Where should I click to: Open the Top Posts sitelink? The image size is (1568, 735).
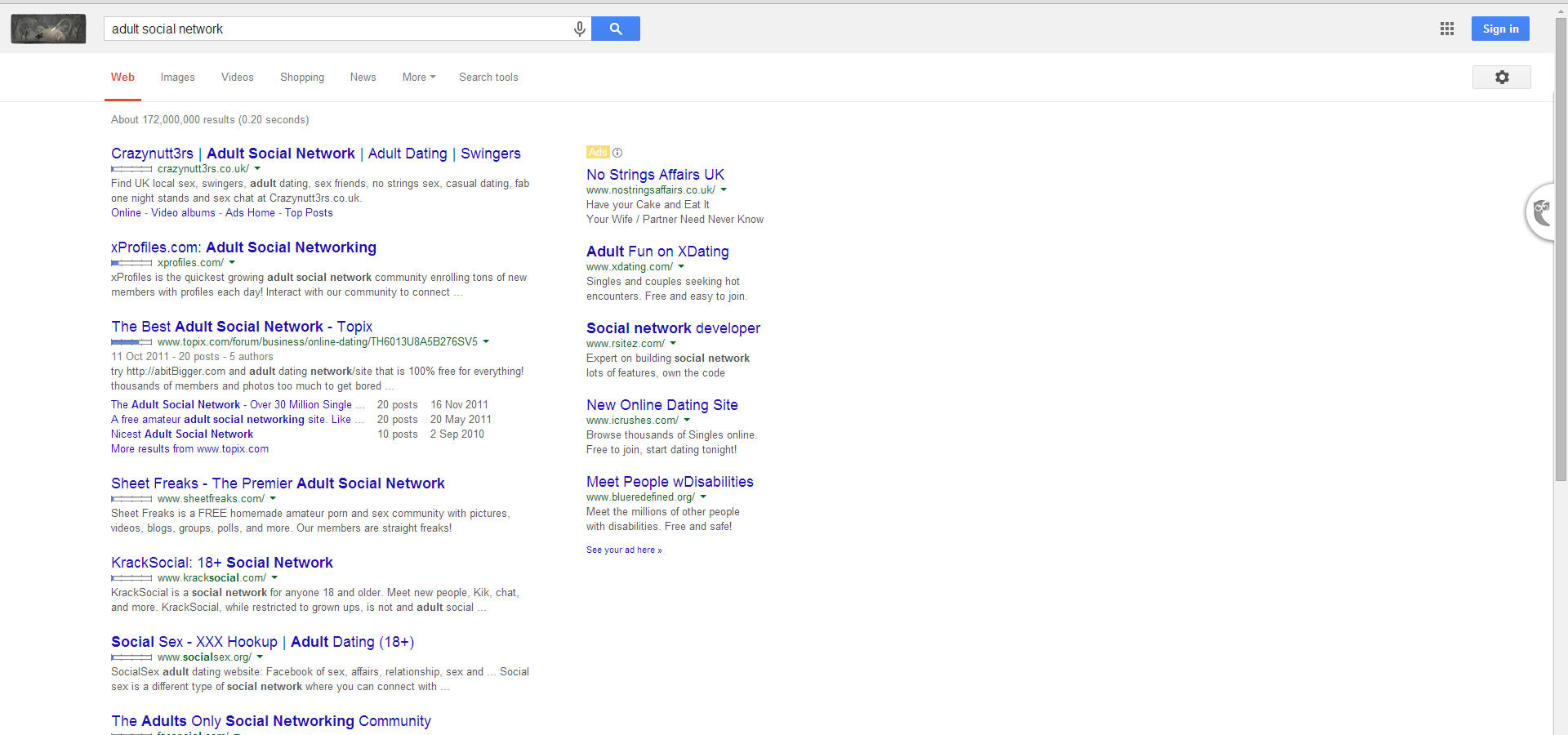(x=309, y=213)
